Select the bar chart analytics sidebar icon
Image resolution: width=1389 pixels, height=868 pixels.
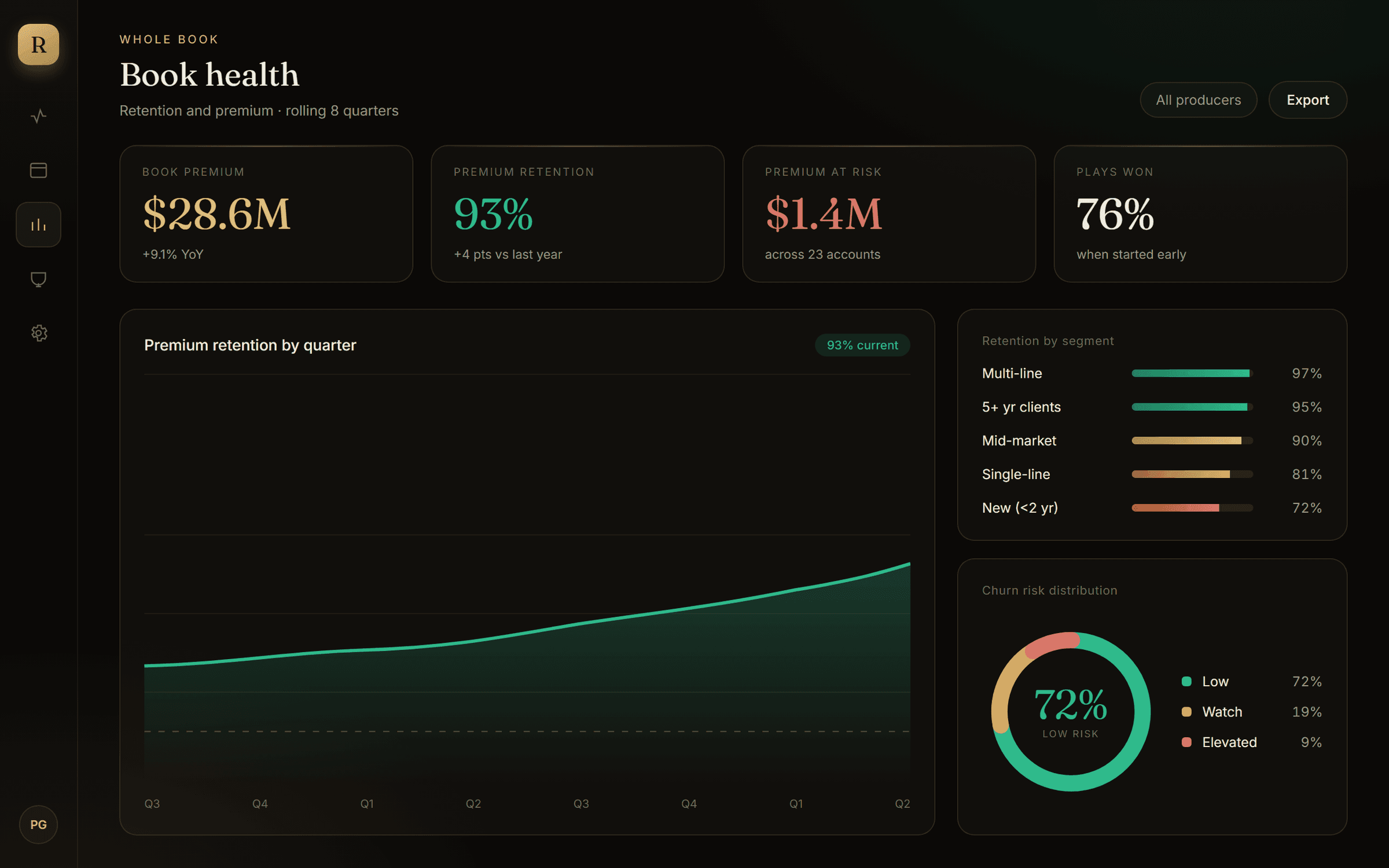click(38, 225)
